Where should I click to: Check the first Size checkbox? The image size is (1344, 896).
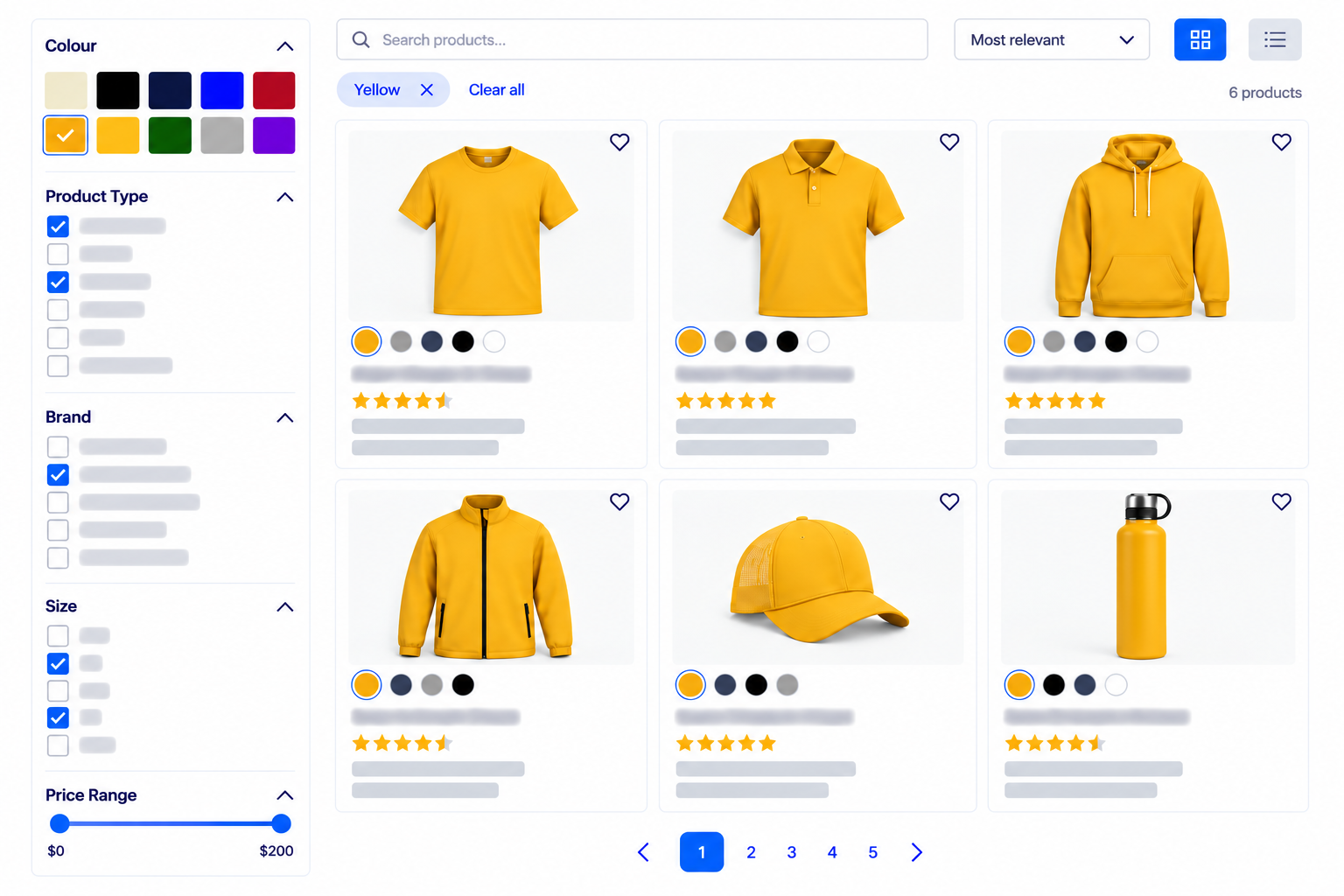(58, 636)
